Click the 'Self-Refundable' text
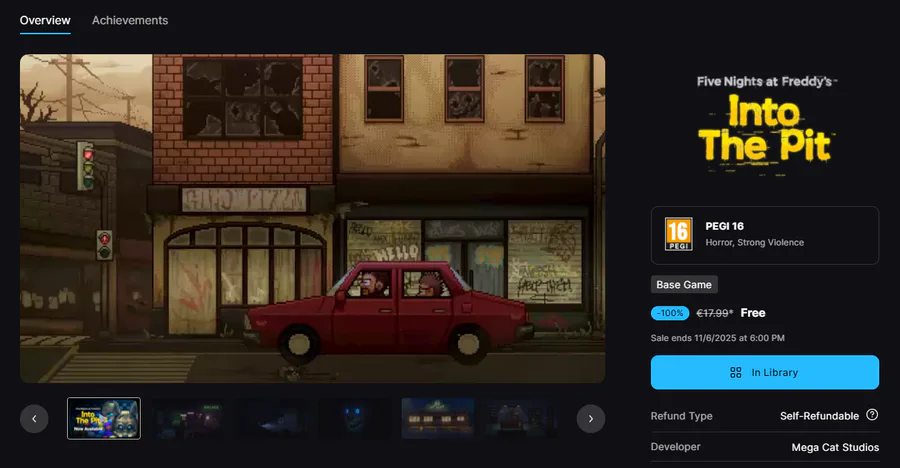 tap(819, 416)
